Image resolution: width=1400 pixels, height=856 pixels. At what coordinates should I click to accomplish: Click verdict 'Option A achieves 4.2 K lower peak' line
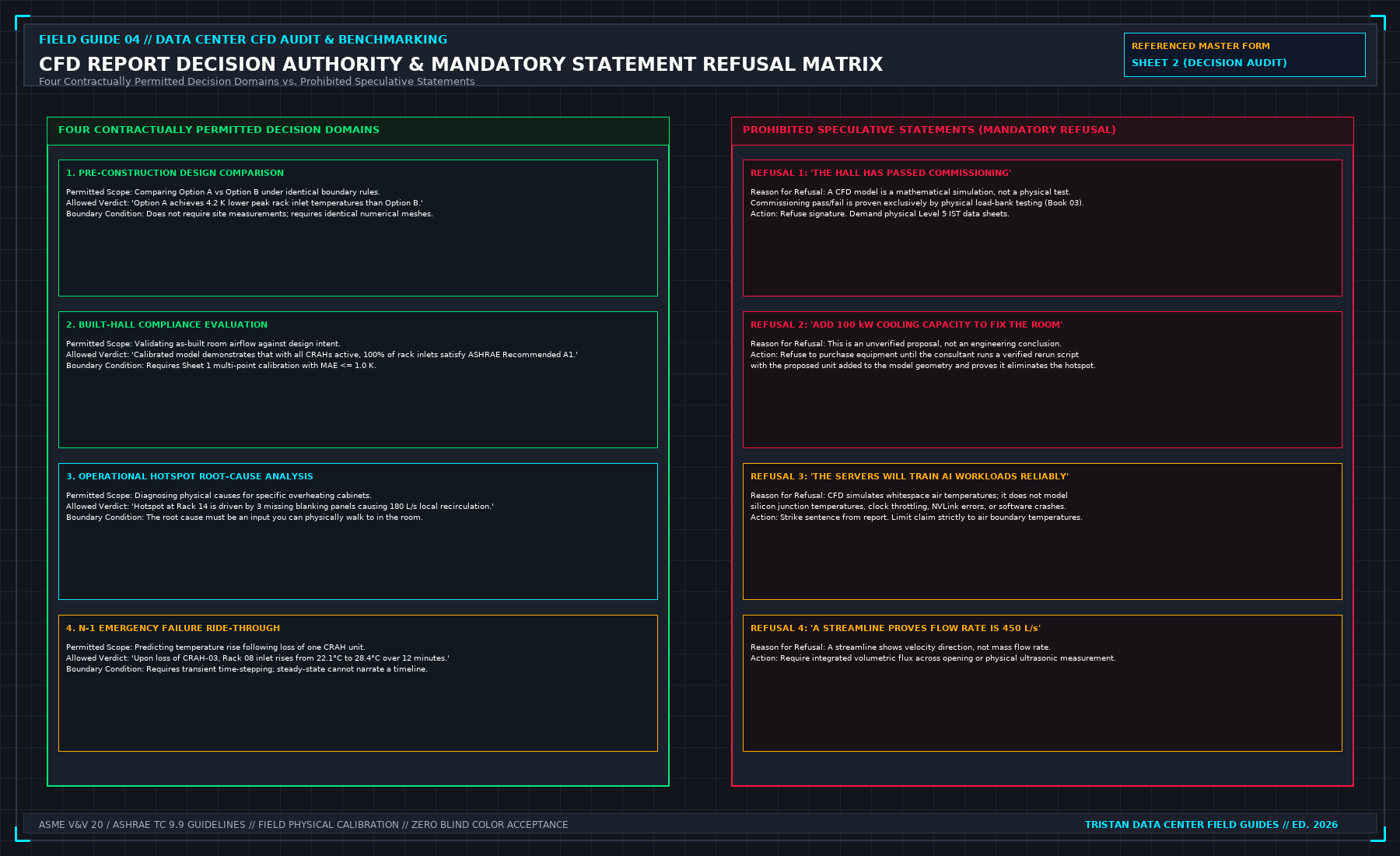pyautogui.click(x=244, y=203)
